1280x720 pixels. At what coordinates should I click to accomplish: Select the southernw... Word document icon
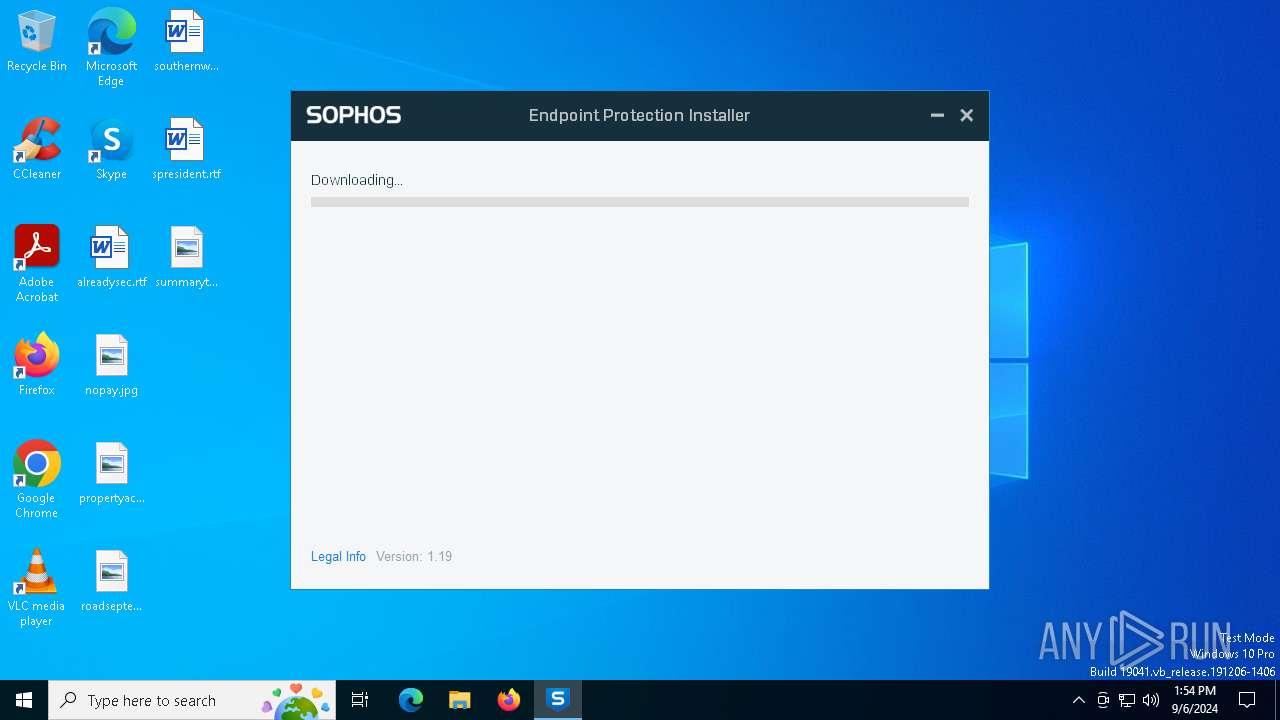(x=186, y=41)
